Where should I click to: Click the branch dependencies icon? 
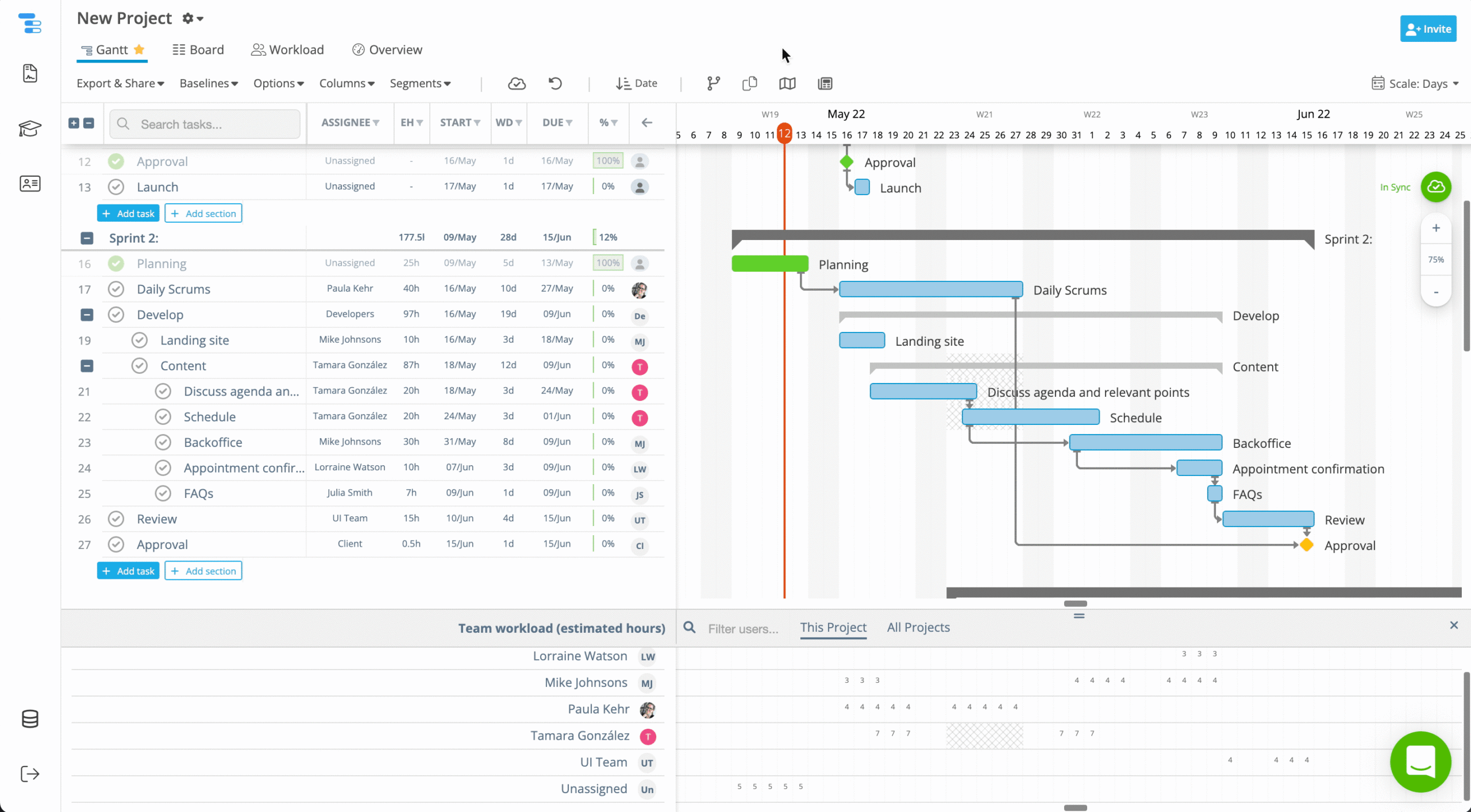click(713, 84)
